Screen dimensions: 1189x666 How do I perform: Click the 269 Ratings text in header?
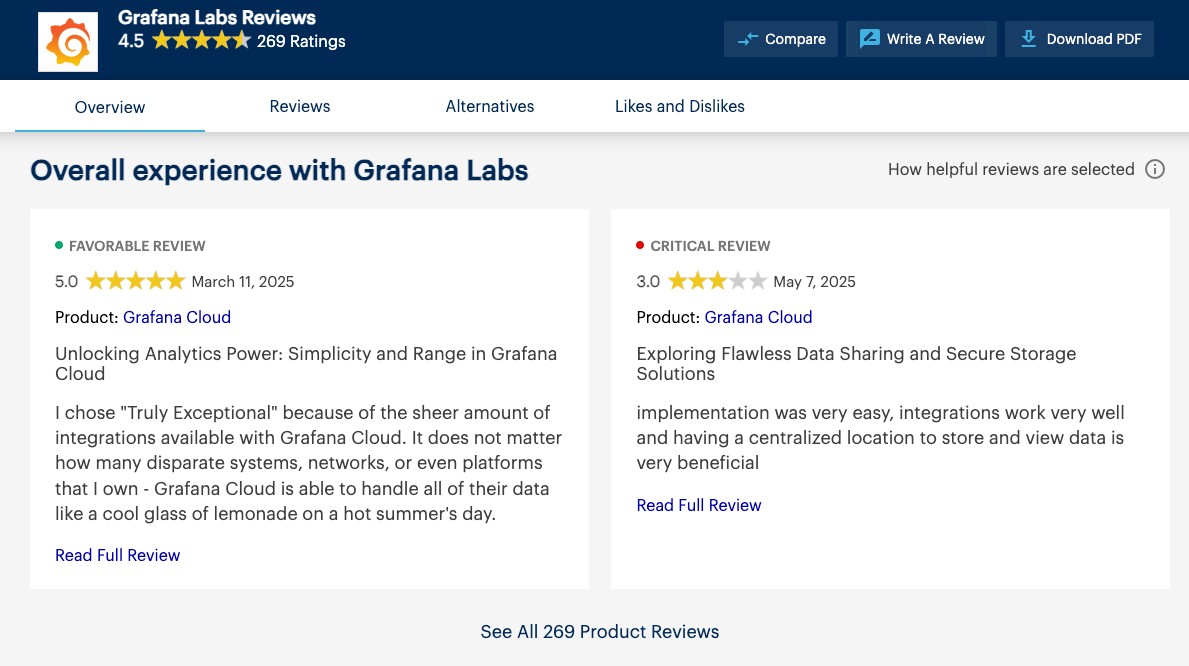click(301, 42)
